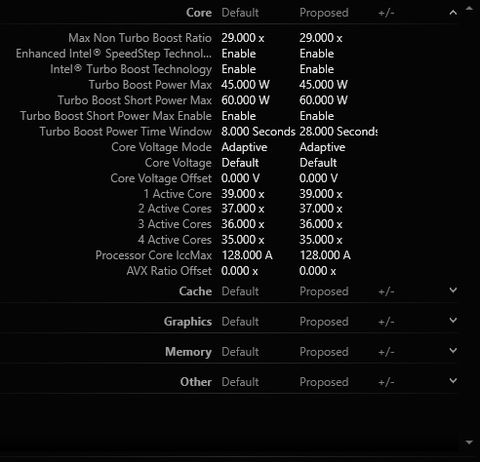Select the Core section header
Viewport: 480px width, 462px height.
pyautogui.click(x=199, y=13)
